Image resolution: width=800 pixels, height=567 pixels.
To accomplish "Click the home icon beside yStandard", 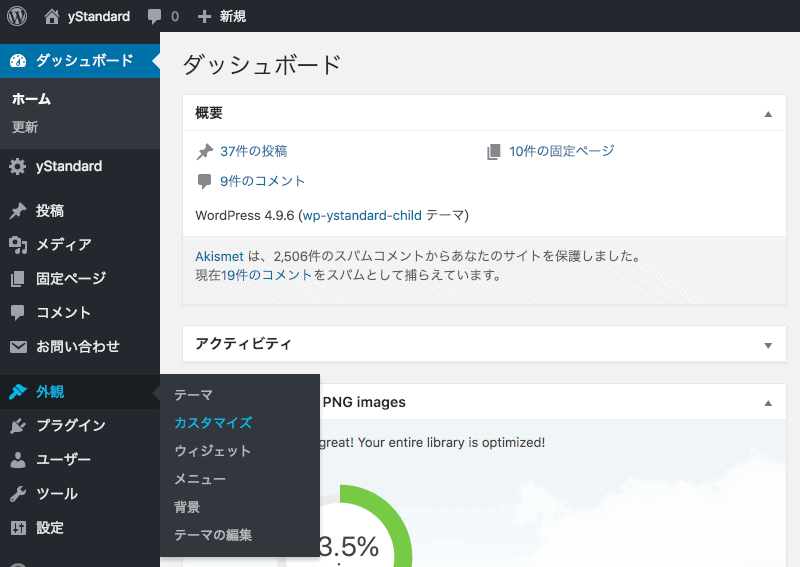I will [x=52, y=16].
